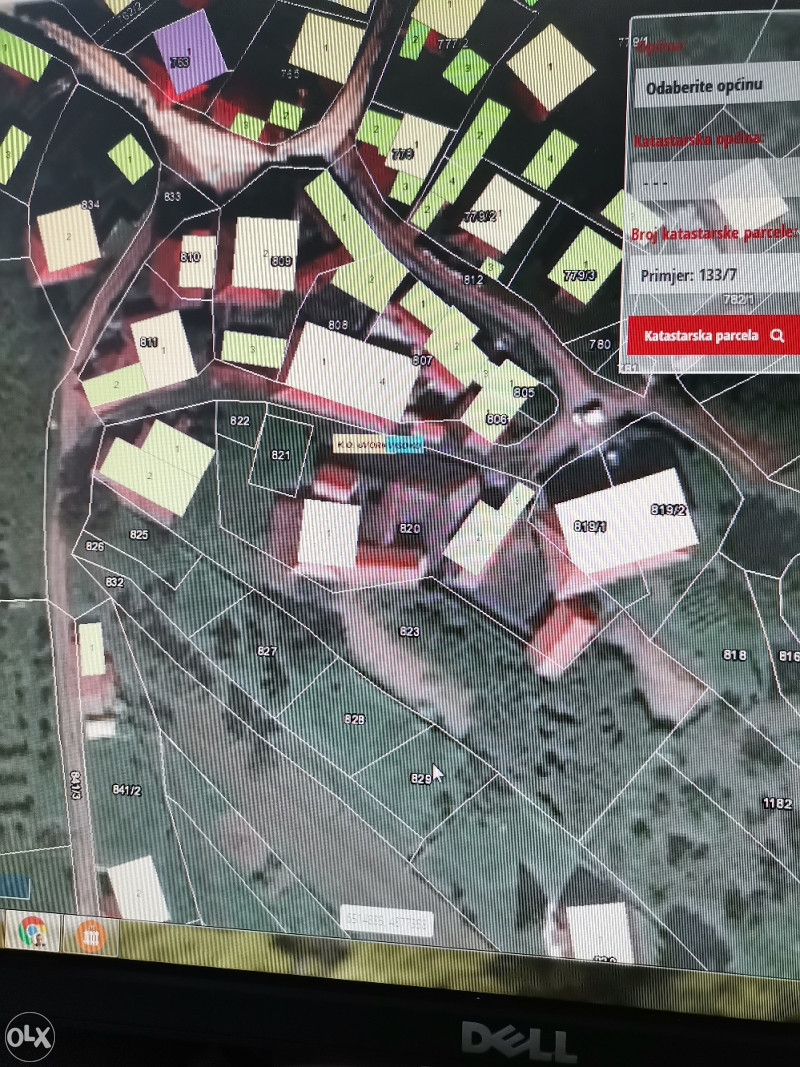Screen dimensions: 800x1067
Task: Click parcel label 765
Action: [290, 73]
